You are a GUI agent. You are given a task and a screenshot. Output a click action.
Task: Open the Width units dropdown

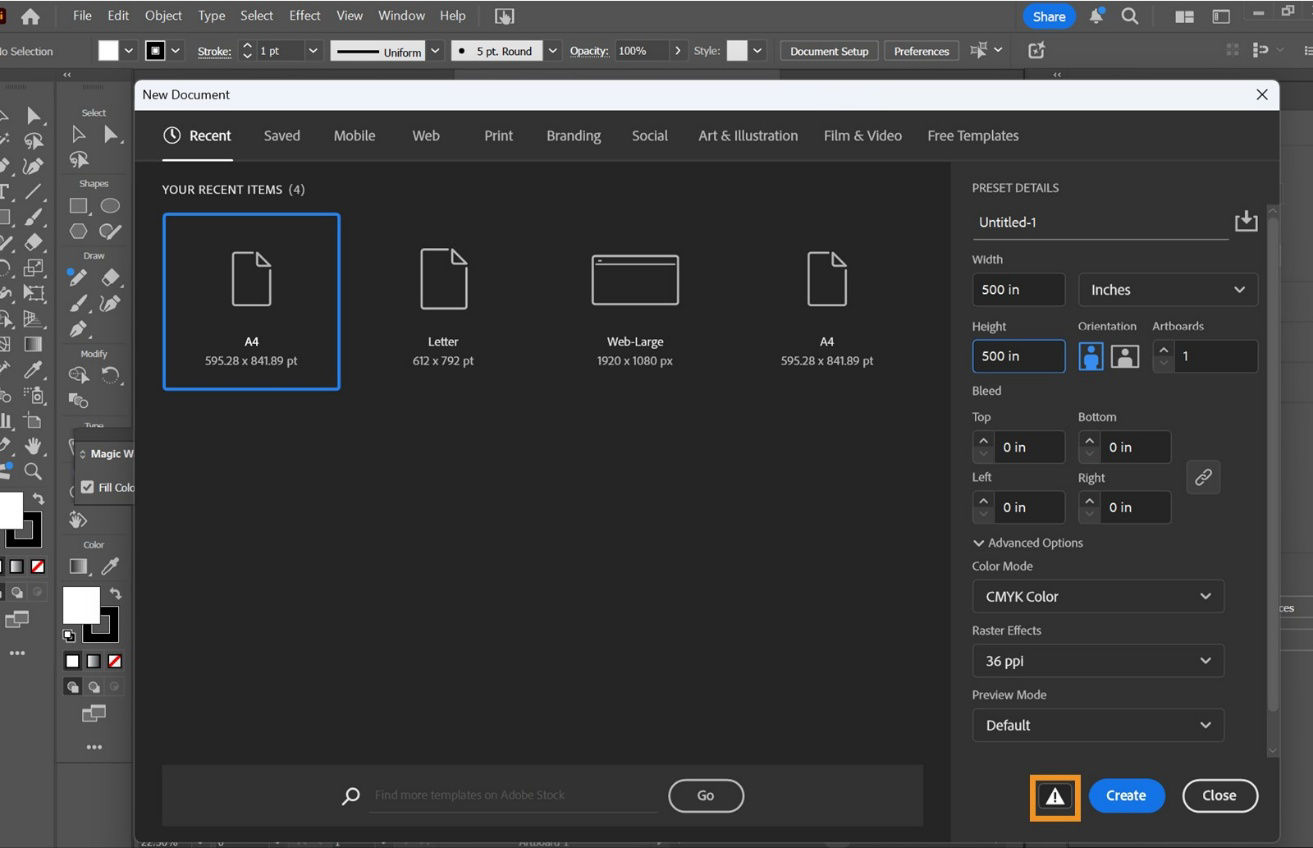[1166, 289]
